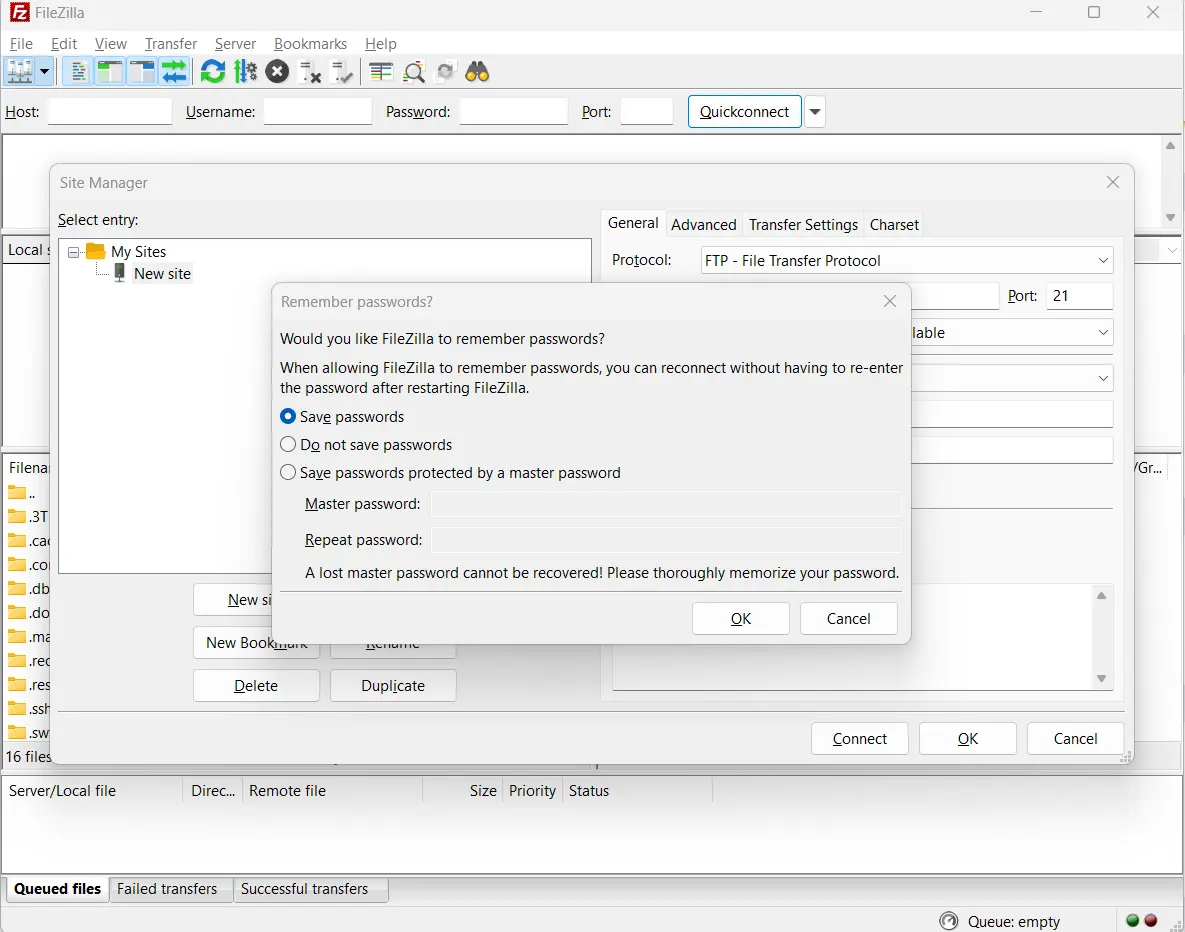Click the My Sites folder icon
Viewport: 1185px width, 932px height.
click(95, 251)
